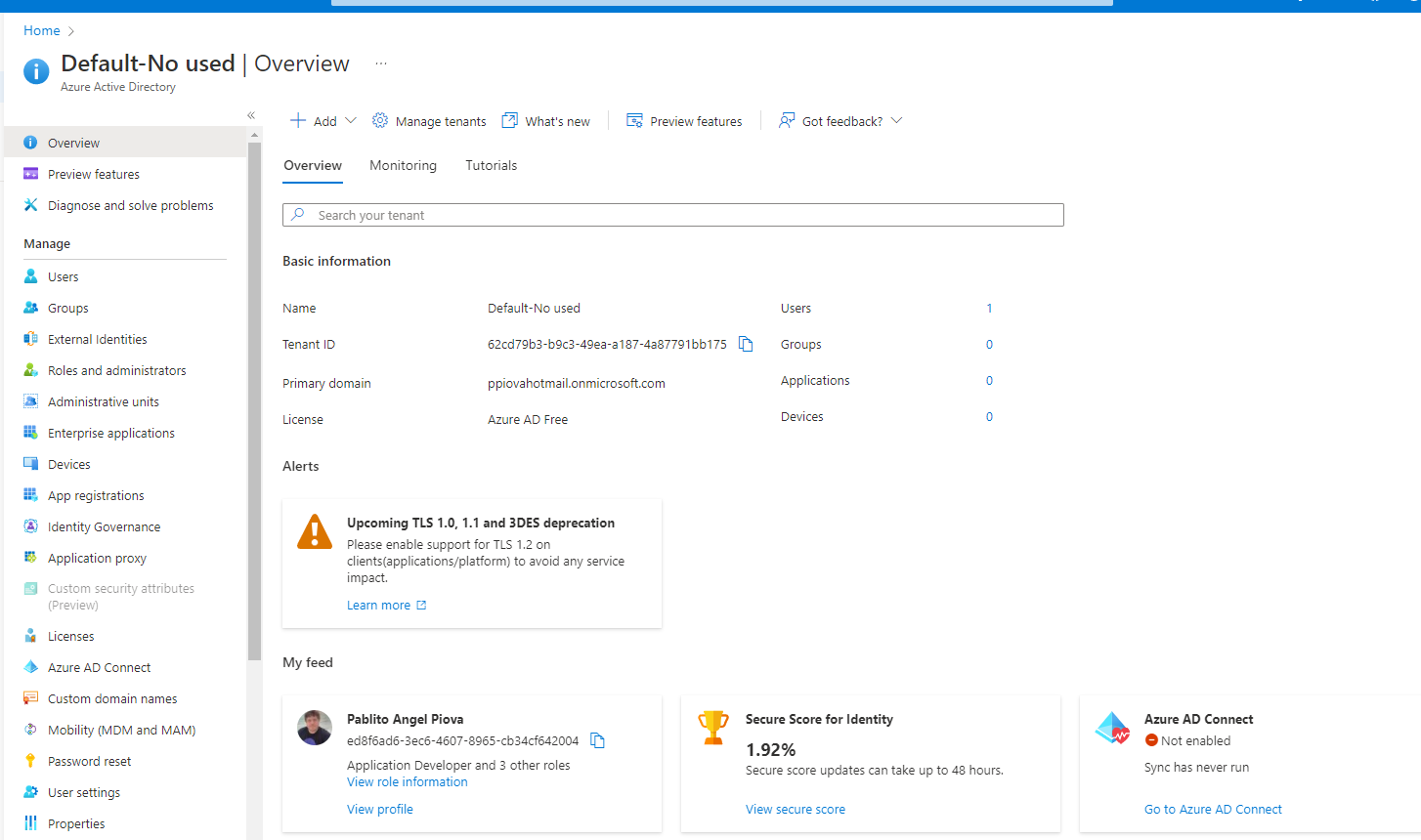Viewport: 1421px width, 840px height.
Task: Click the primary domain ppiovahotmail.onmicrosoft.com text
Action: pos(577,383)
